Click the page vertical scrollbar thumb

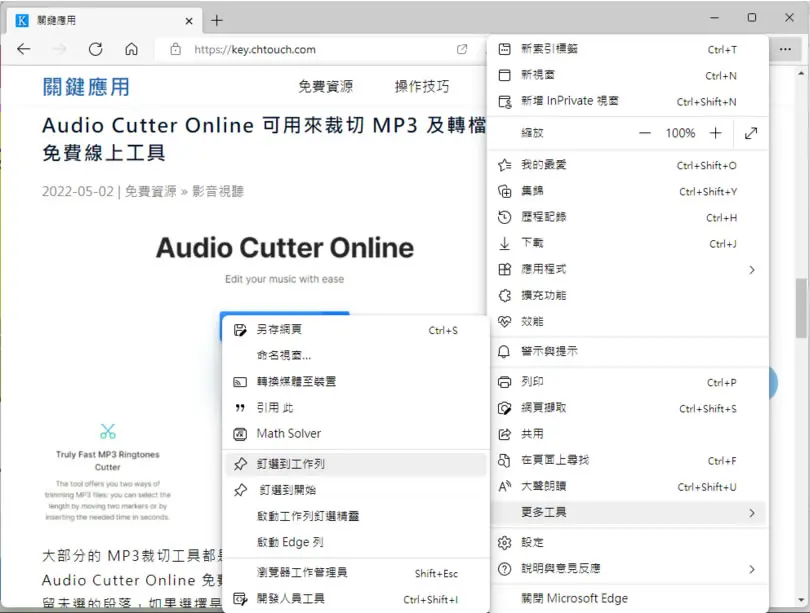tap(801, 308)
